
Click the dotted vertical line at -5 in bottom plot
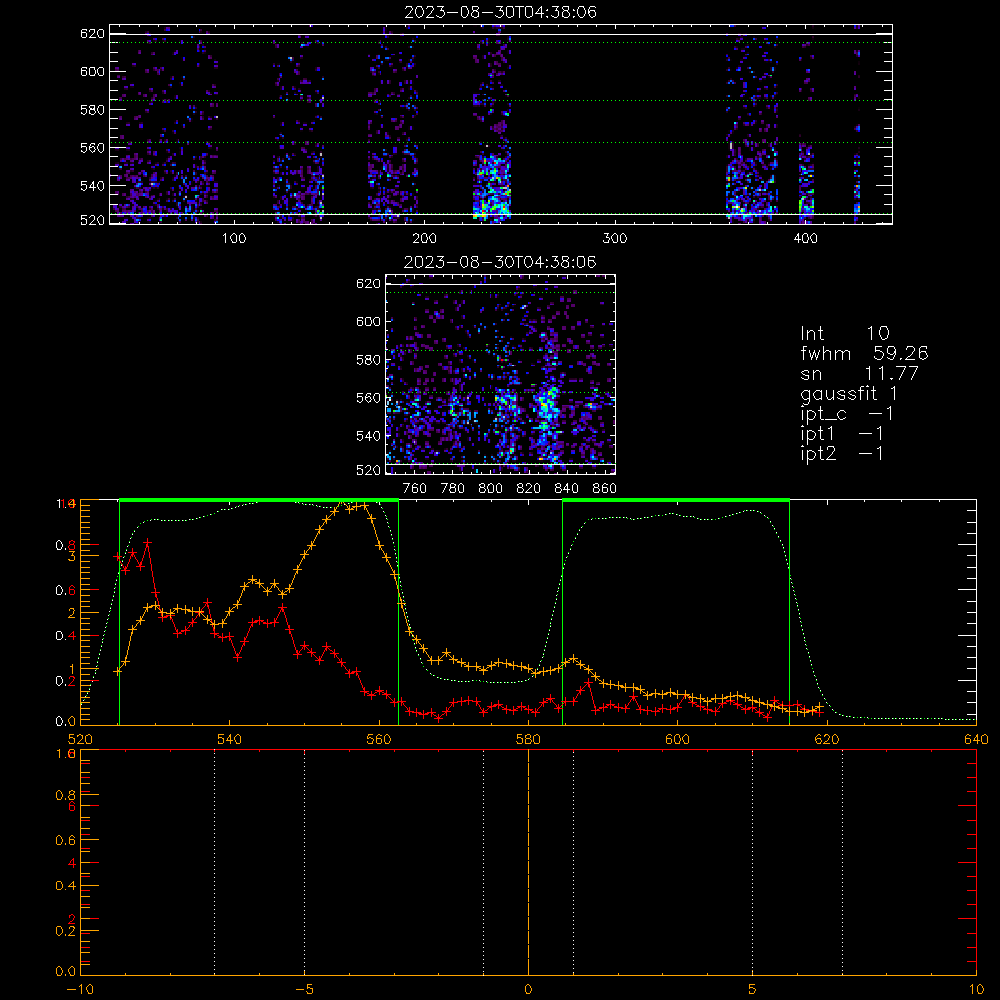(x=304, y=862)
